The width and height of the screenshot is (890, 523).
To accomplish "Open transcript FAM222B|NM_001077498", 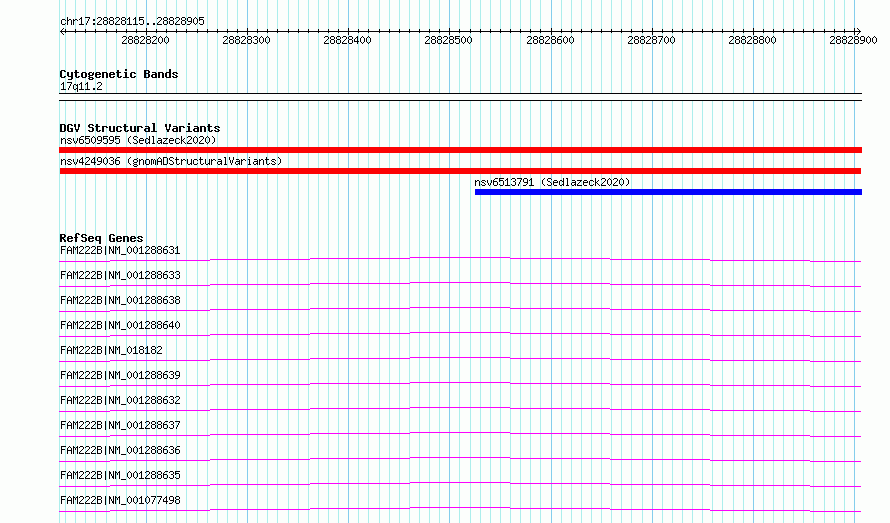I will (120, 500).
